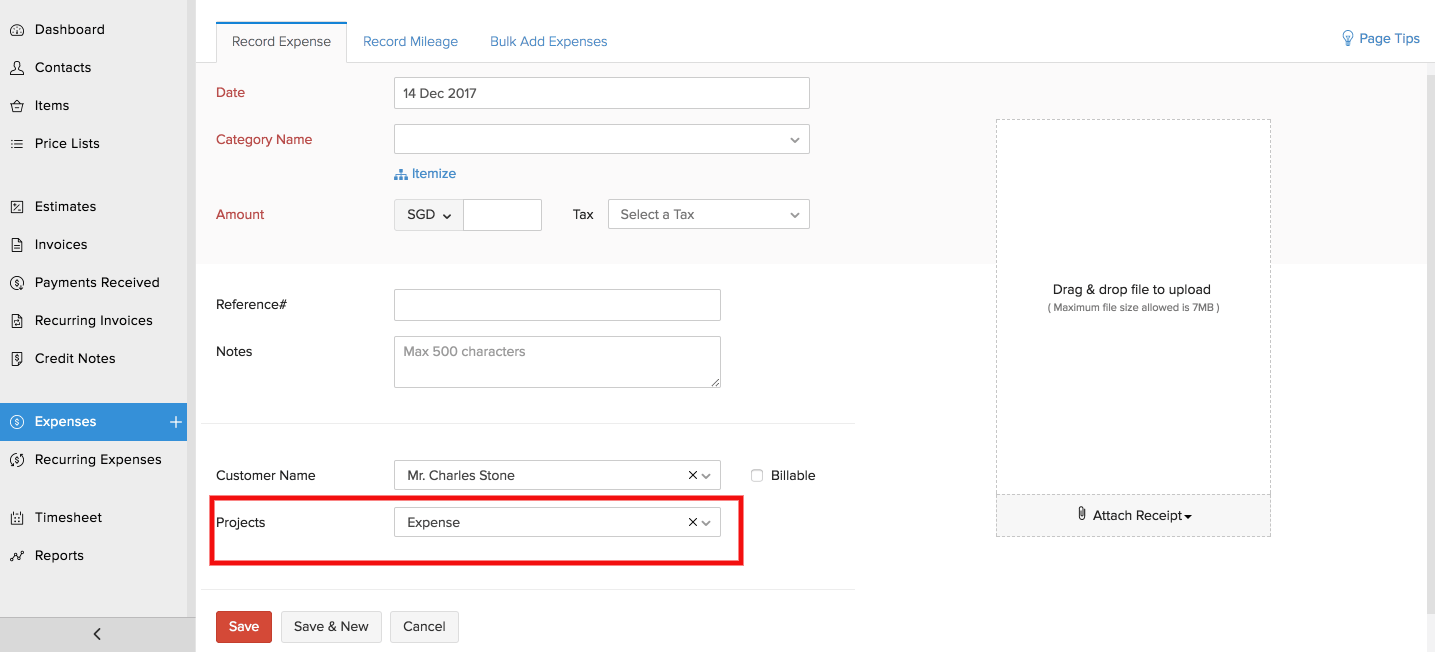1435x652 pixels.
Task: Switch to the Record Mileage tab
Action: [x=410, y=42]
